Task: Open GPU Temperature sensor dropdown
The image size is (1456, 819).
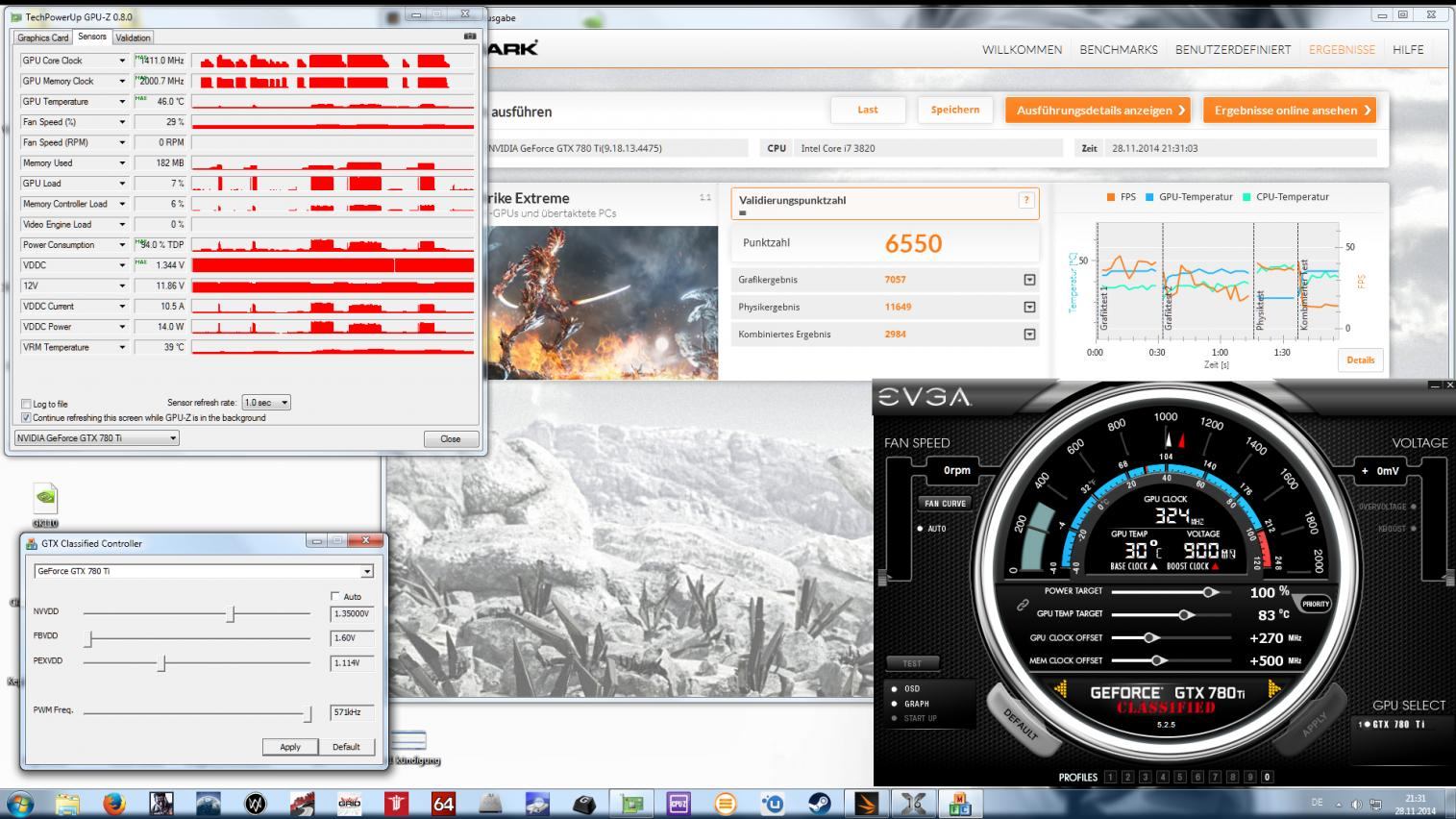Action: 122,101
